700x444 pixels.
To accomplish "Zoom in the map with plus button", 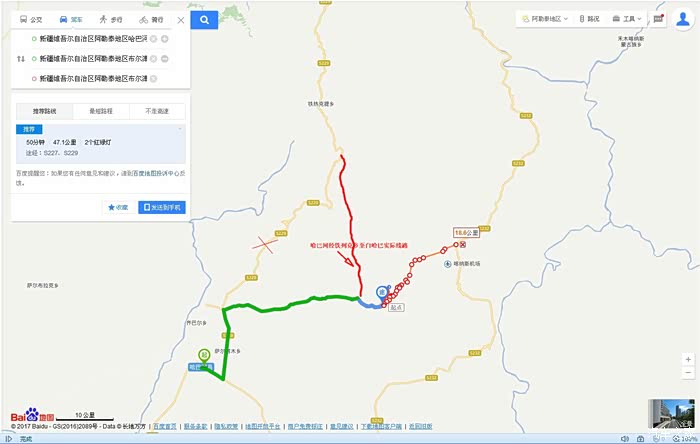I will point(688,359).
